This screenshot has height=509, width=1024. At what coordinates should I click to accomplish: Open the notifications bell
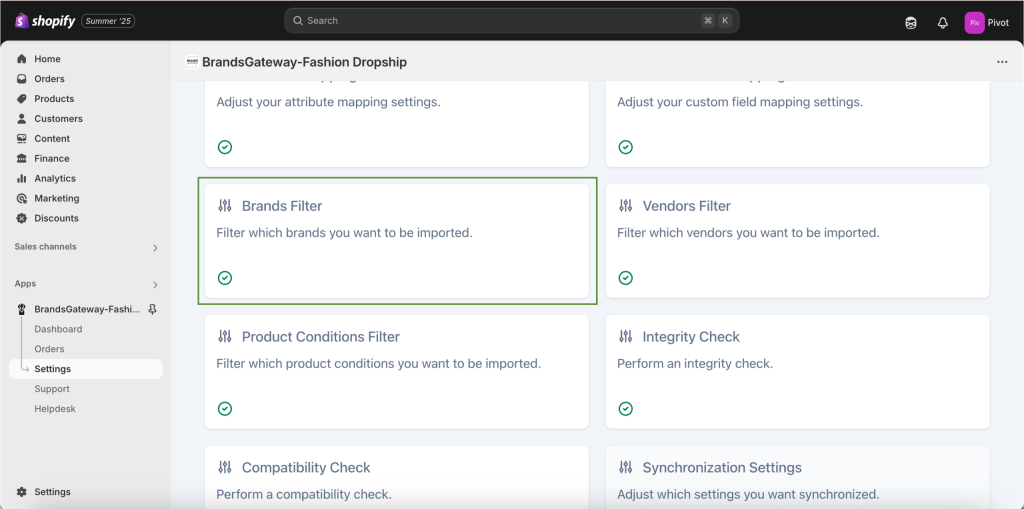point(942,23)
